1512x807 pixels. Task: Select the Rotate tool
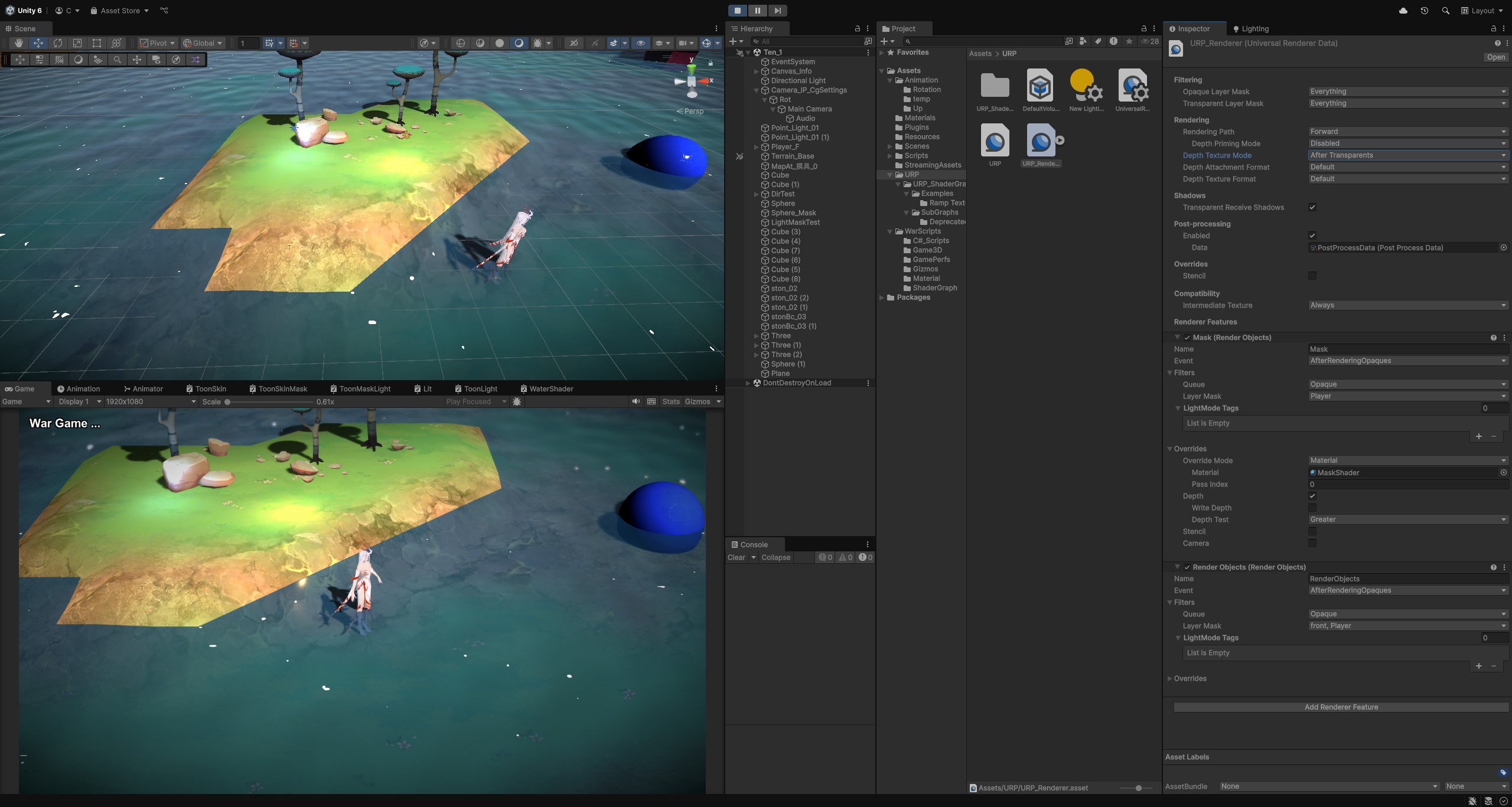coord(58,43)
